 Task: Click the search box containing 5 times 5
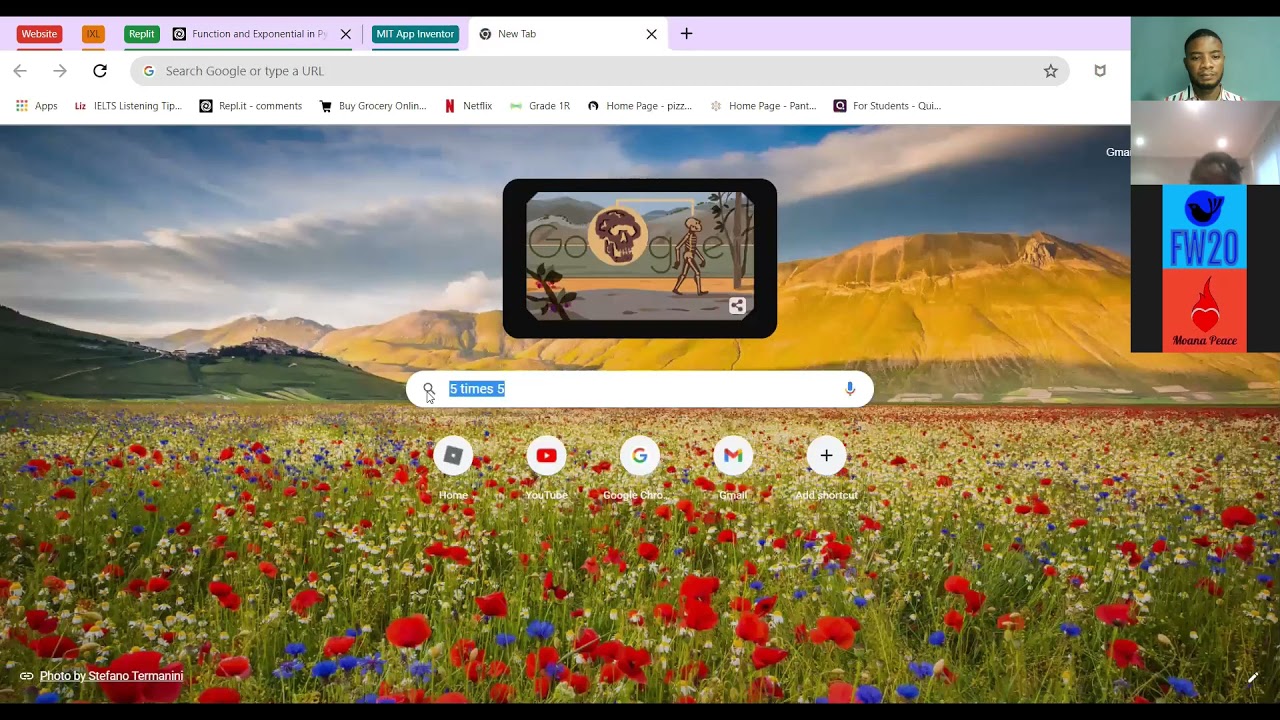tap(640, 389)
